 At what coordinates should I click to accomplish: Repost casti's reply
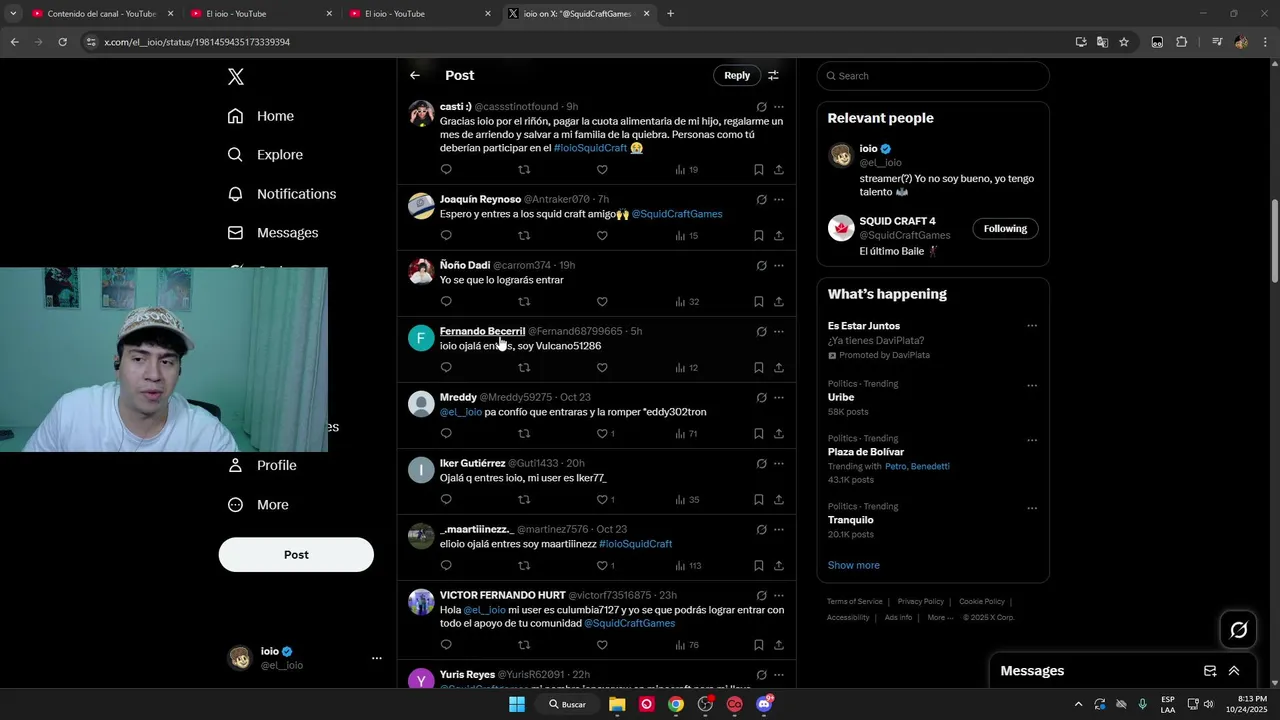click(x=524, y=170)
